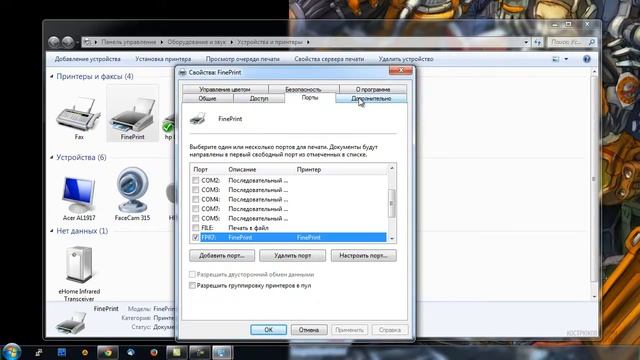The width and height of the screenshot is (640, 360).
Task: Click the 'Настроить порт...' button
Action: click(x=363, y=256)
